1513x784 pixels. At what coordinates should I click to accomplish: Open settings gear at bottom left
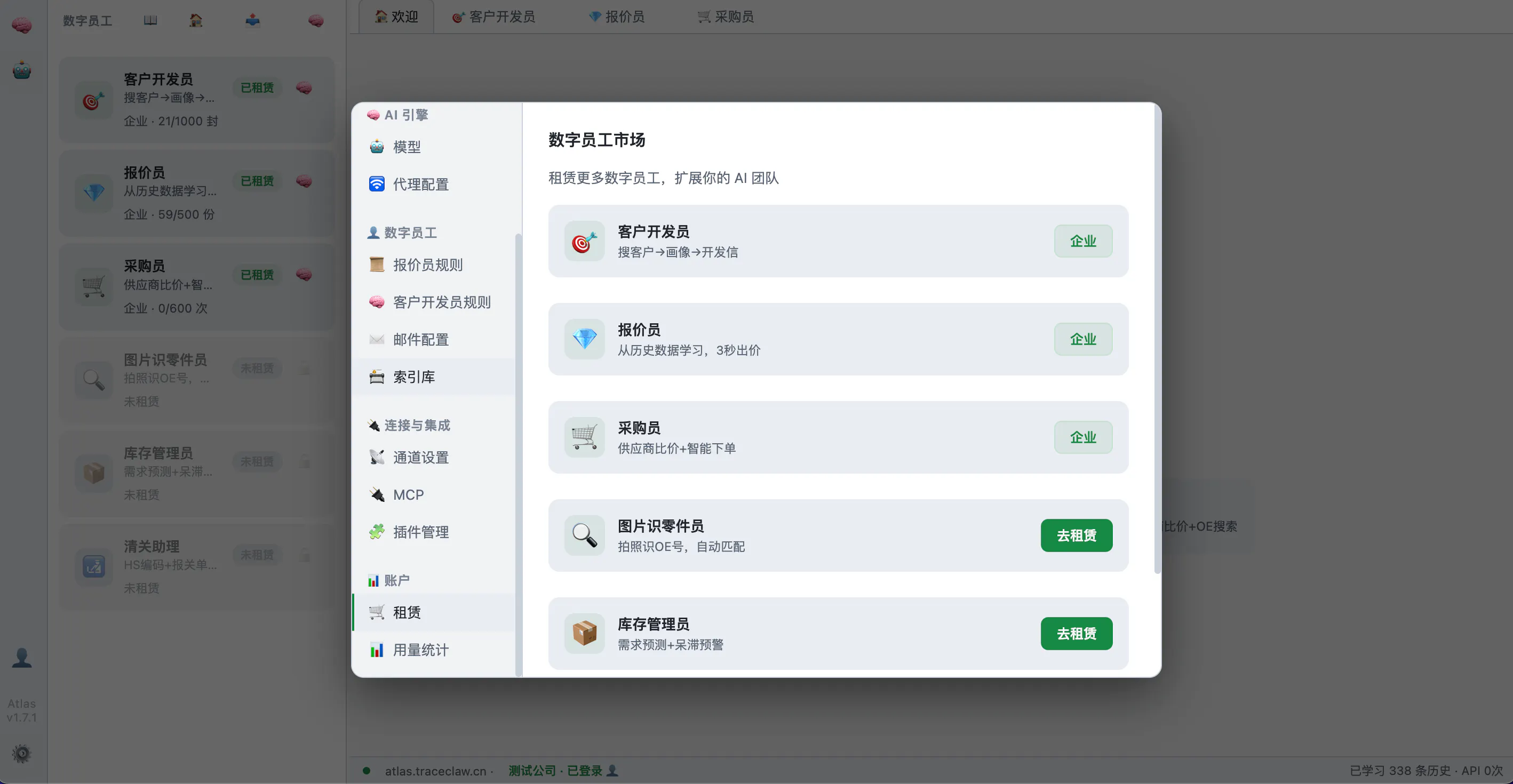click(22, 754)
